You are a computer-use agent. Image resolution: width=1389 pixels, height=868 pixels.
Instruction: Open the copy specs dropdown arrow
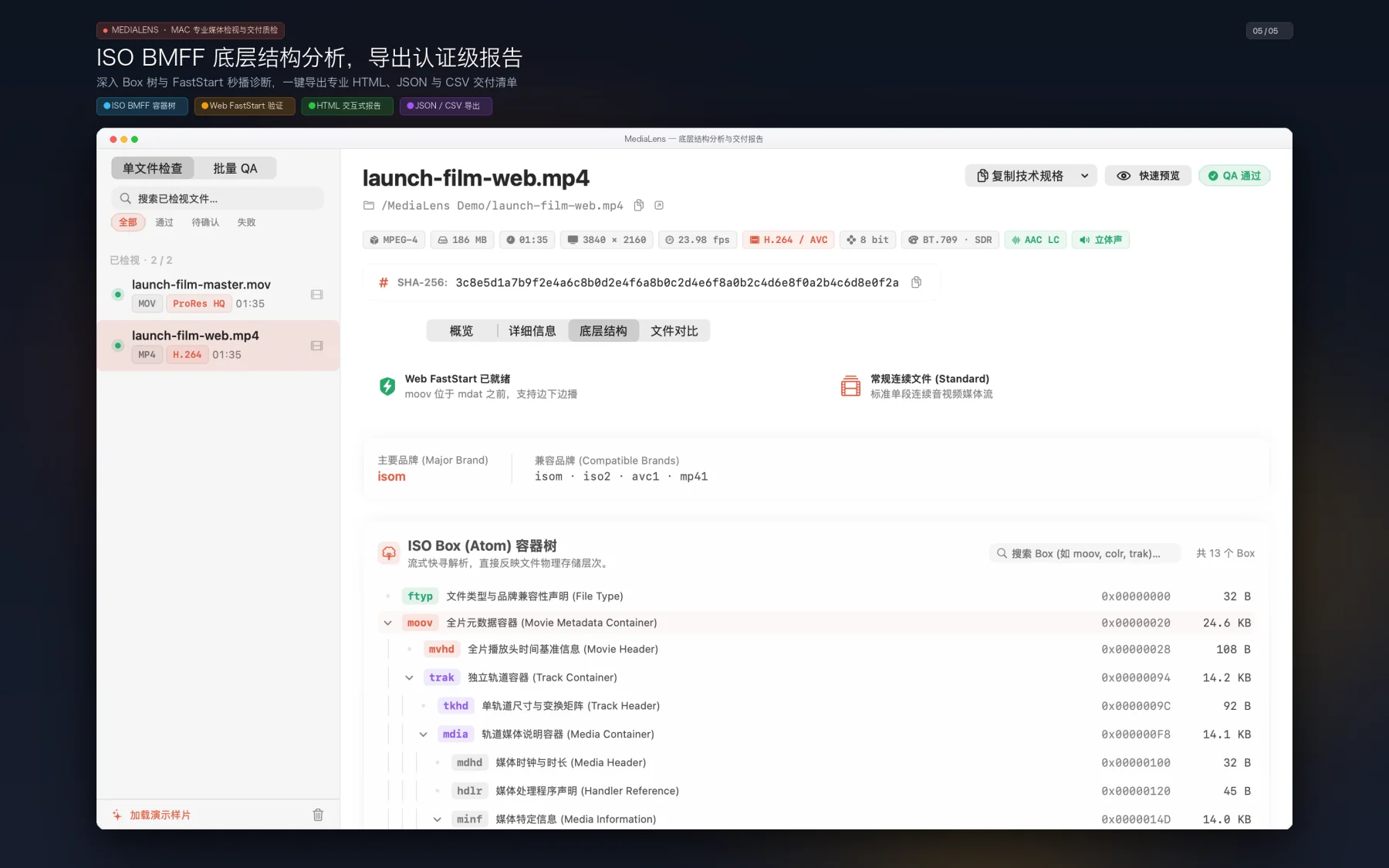pos(1085,176)
